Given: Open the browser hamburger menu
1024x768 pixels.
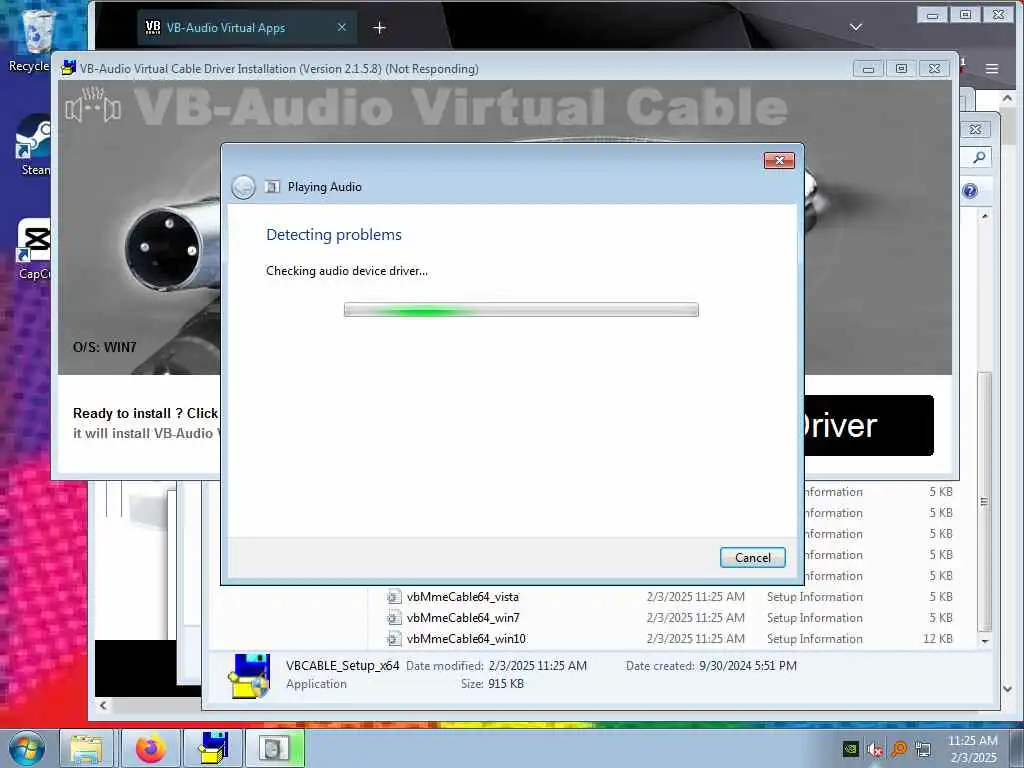Looking at the screenshot, I should pos(991,69).
